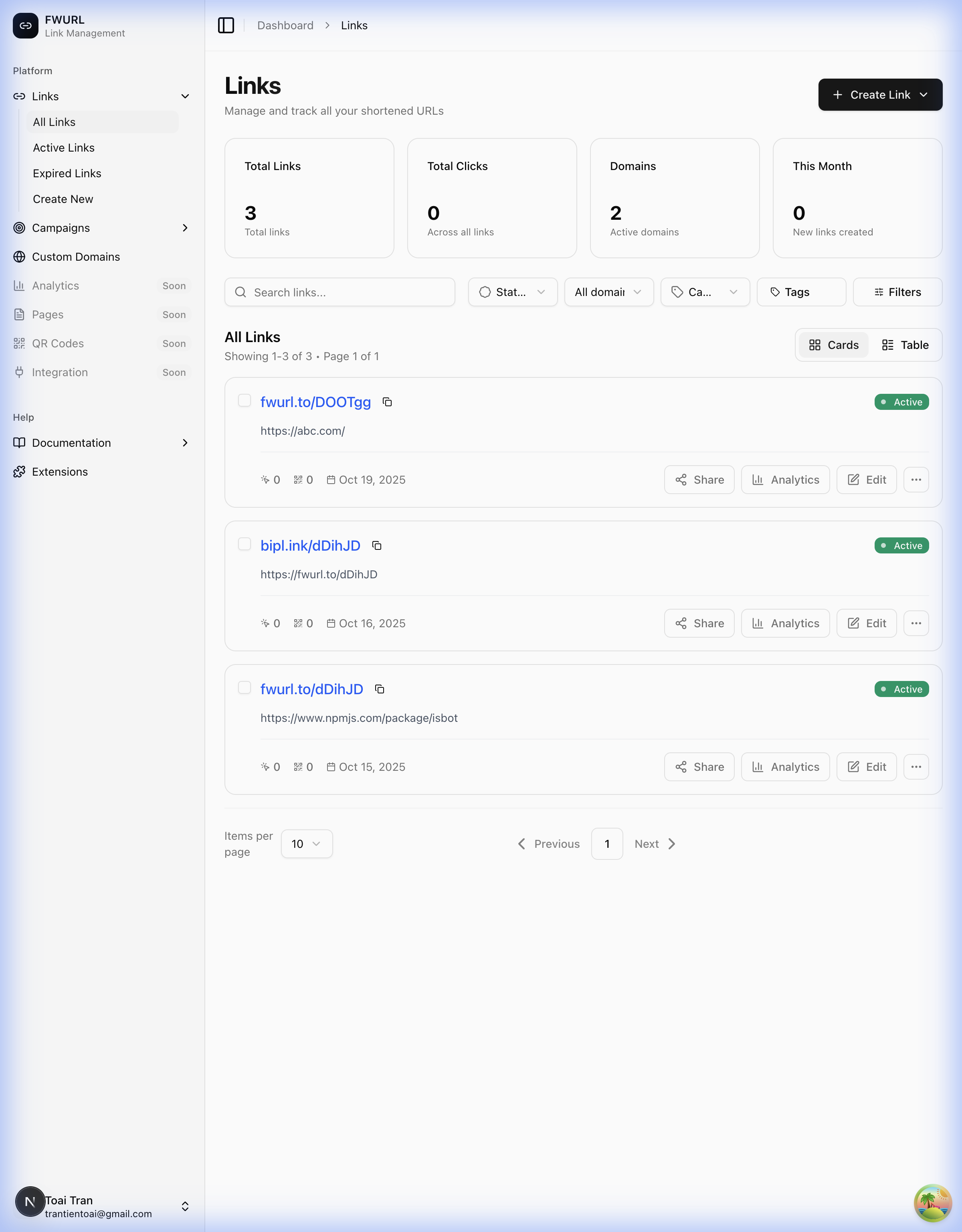Open Dashboard from the breadcrumb
This screenshot has height=1232, width=962.
(x=285, y=25)
